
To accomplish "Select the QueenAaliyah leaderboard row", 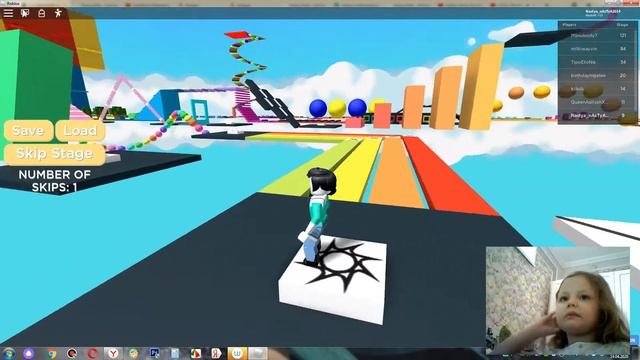I will pyautogui.click(x=597, y=102).
